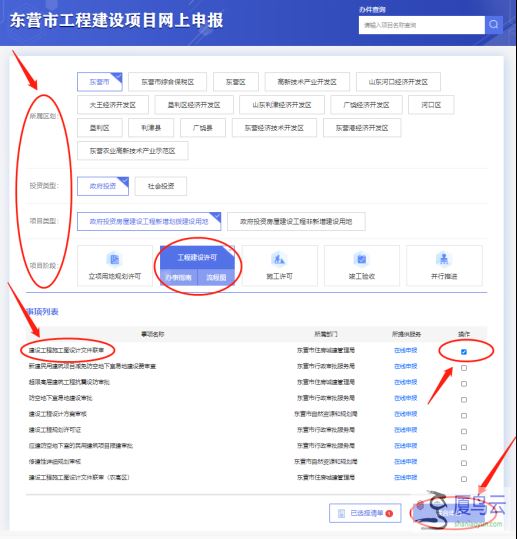Open 在线申报 link for 应建防空地下室的民用建筑项目报建审批
Image resolution: width=517 pixels, height=539 pixels.
pos(406,446)
